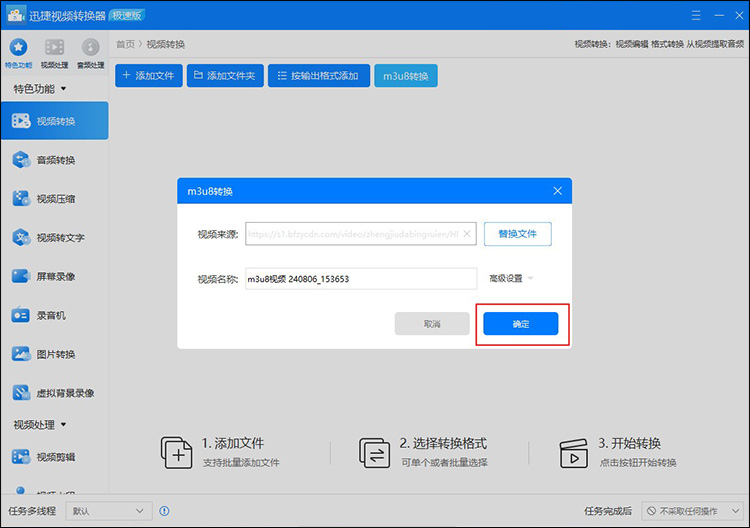Open the 任务完成后 不采取任何操作 dropdown

pyautogui.click(x=693, y=511)
